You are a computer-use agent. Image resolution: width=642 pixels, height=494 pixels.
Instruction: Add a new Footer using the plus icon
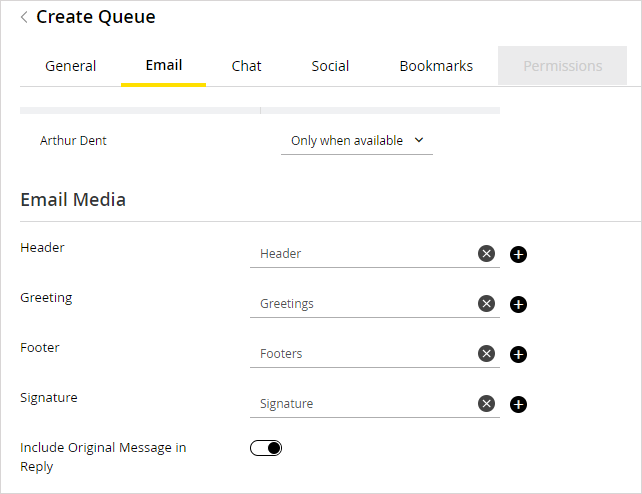tap(518, 354)
